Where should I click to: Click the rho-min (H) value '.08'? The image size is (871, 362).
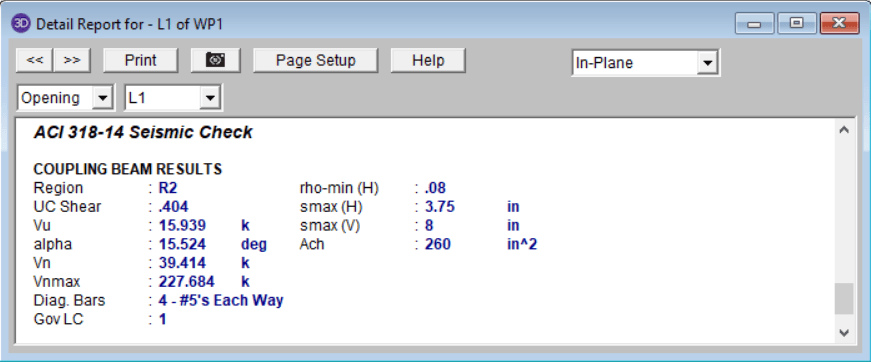(435, 188)
